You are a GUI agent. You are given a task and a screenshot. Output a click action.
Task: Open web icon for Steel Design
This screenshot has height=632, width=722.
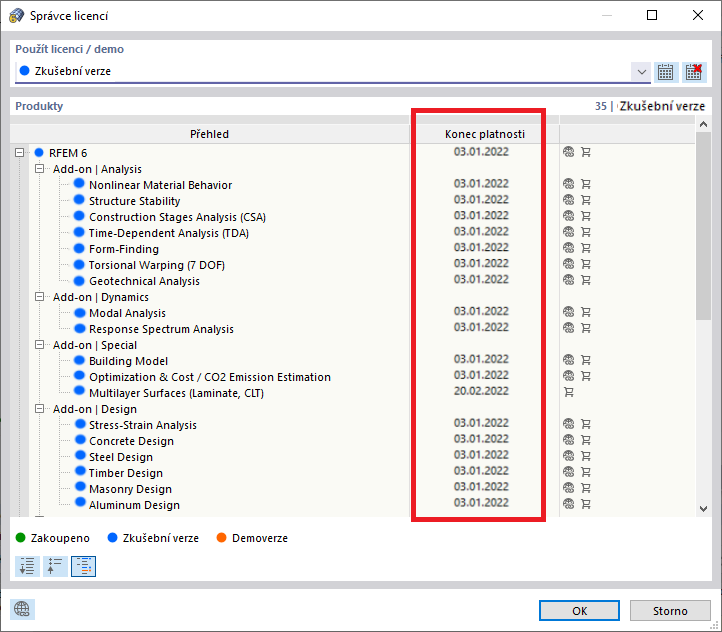569,456
